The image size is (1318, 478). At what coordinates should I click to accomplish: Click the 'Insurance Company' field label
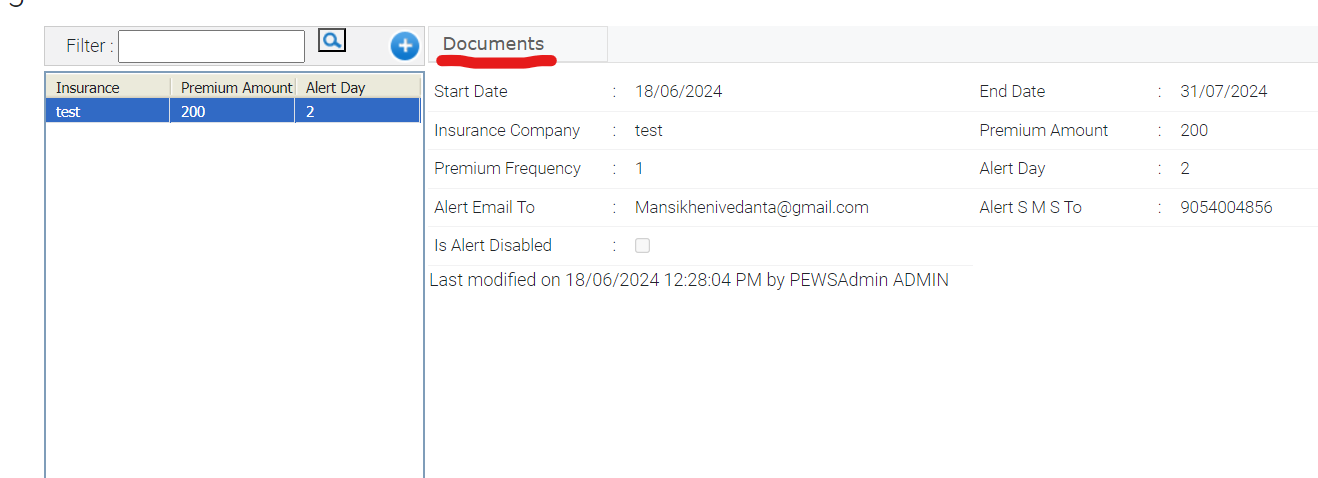point(507,131)
